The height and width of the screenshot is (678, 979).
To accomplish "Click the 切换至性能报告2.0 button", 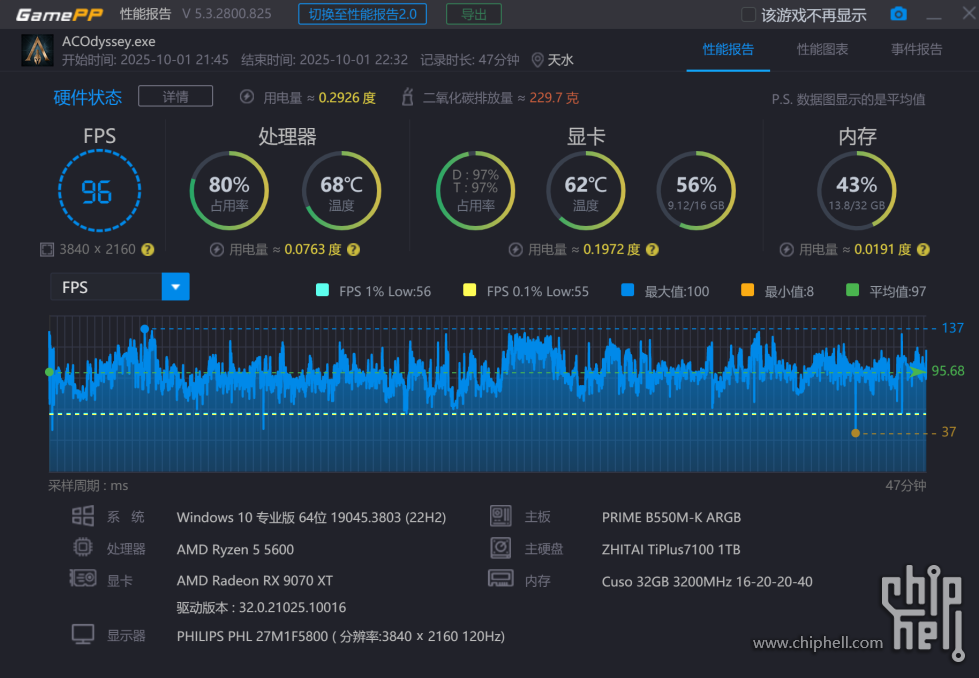I will (x=362, y=14).
